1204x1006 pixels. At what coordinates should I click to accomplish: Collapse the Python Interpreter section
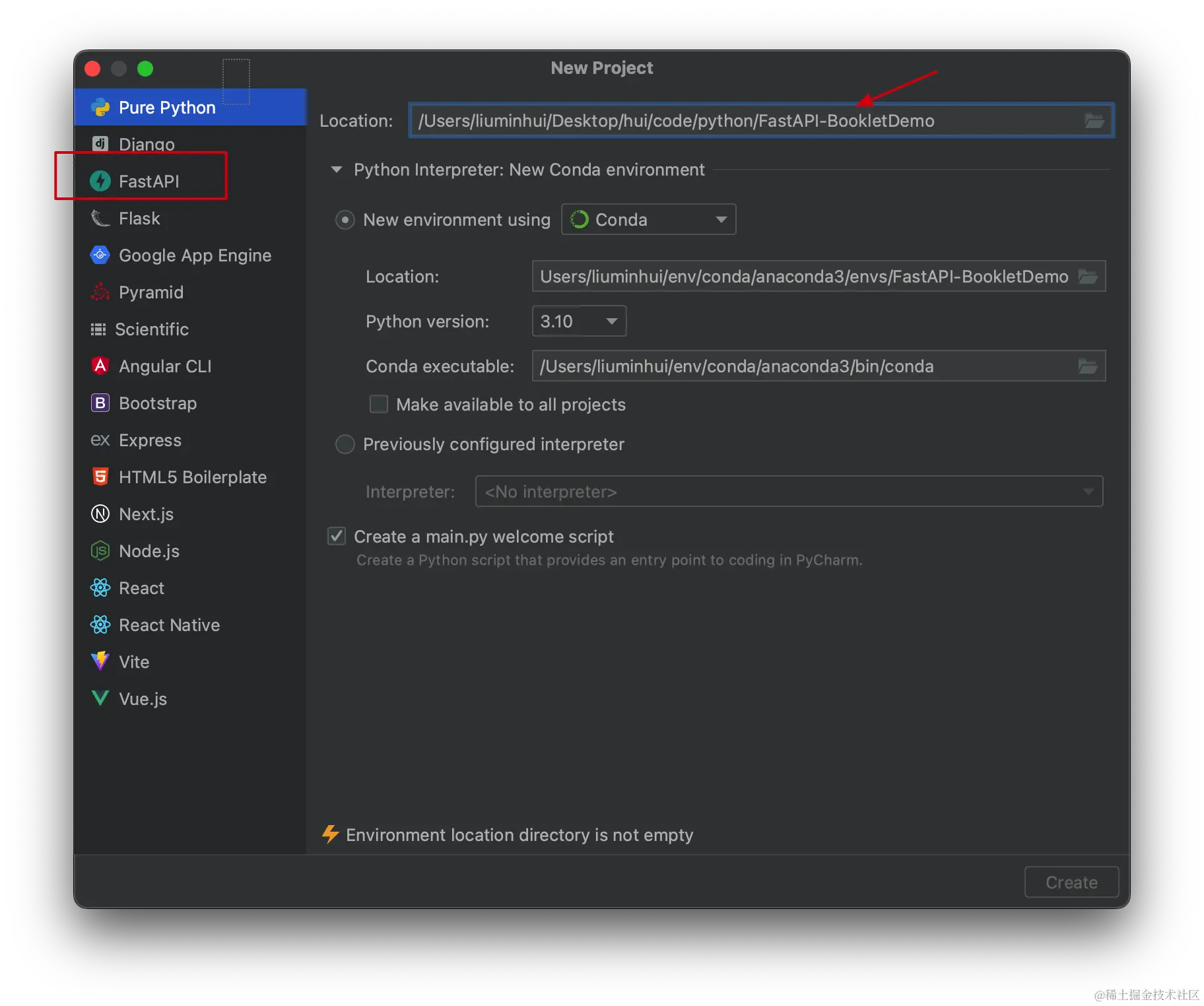[x=337, y=170]
